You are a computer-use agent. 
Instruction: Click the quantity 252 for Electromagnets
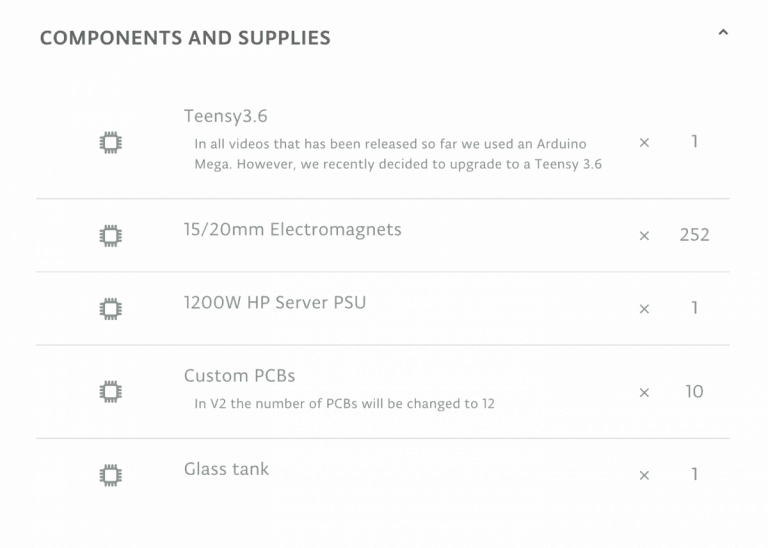point(694,235)
